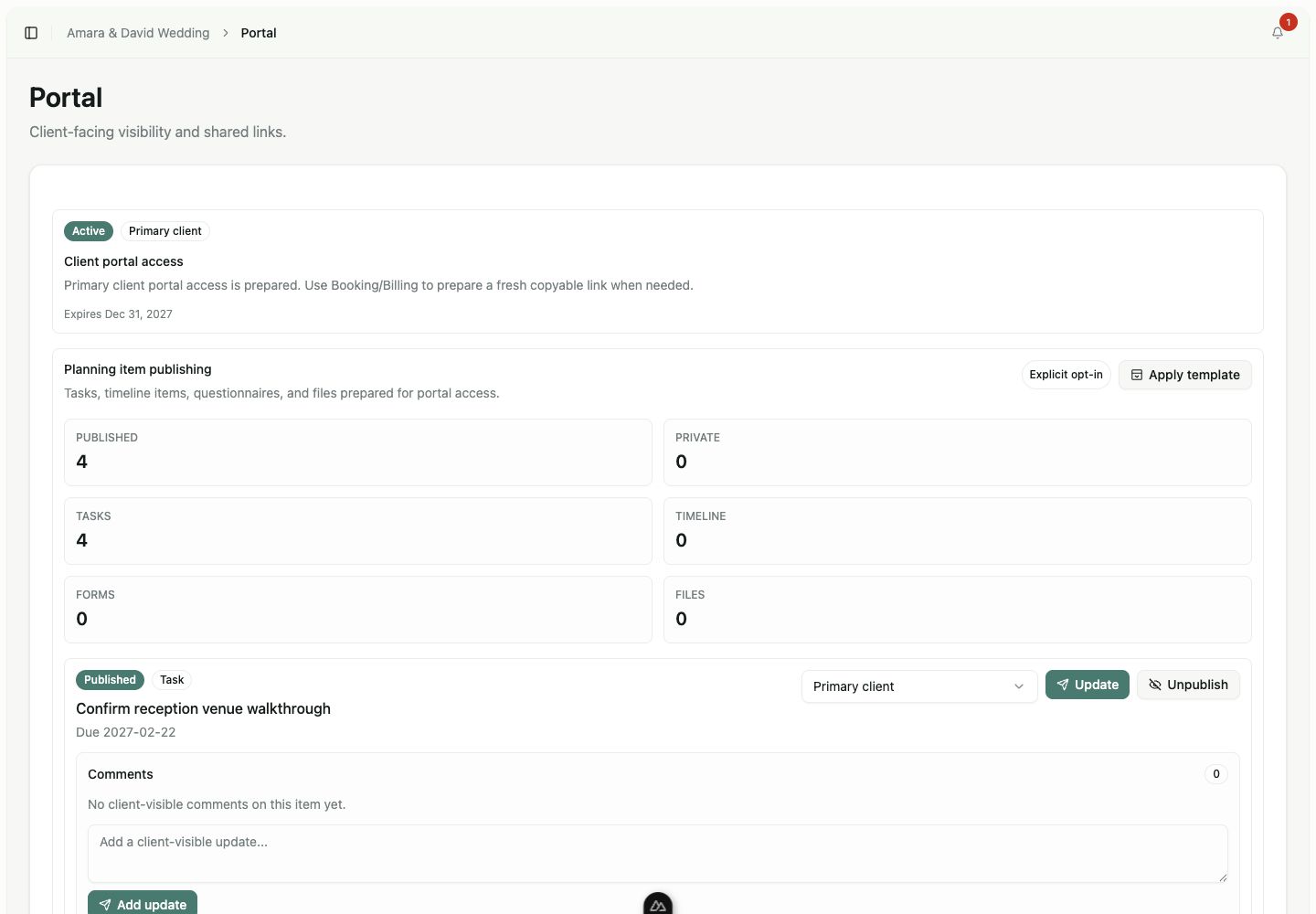Toggle the sidebar panel icon
1316x914 pixels.
click(31, 33)
